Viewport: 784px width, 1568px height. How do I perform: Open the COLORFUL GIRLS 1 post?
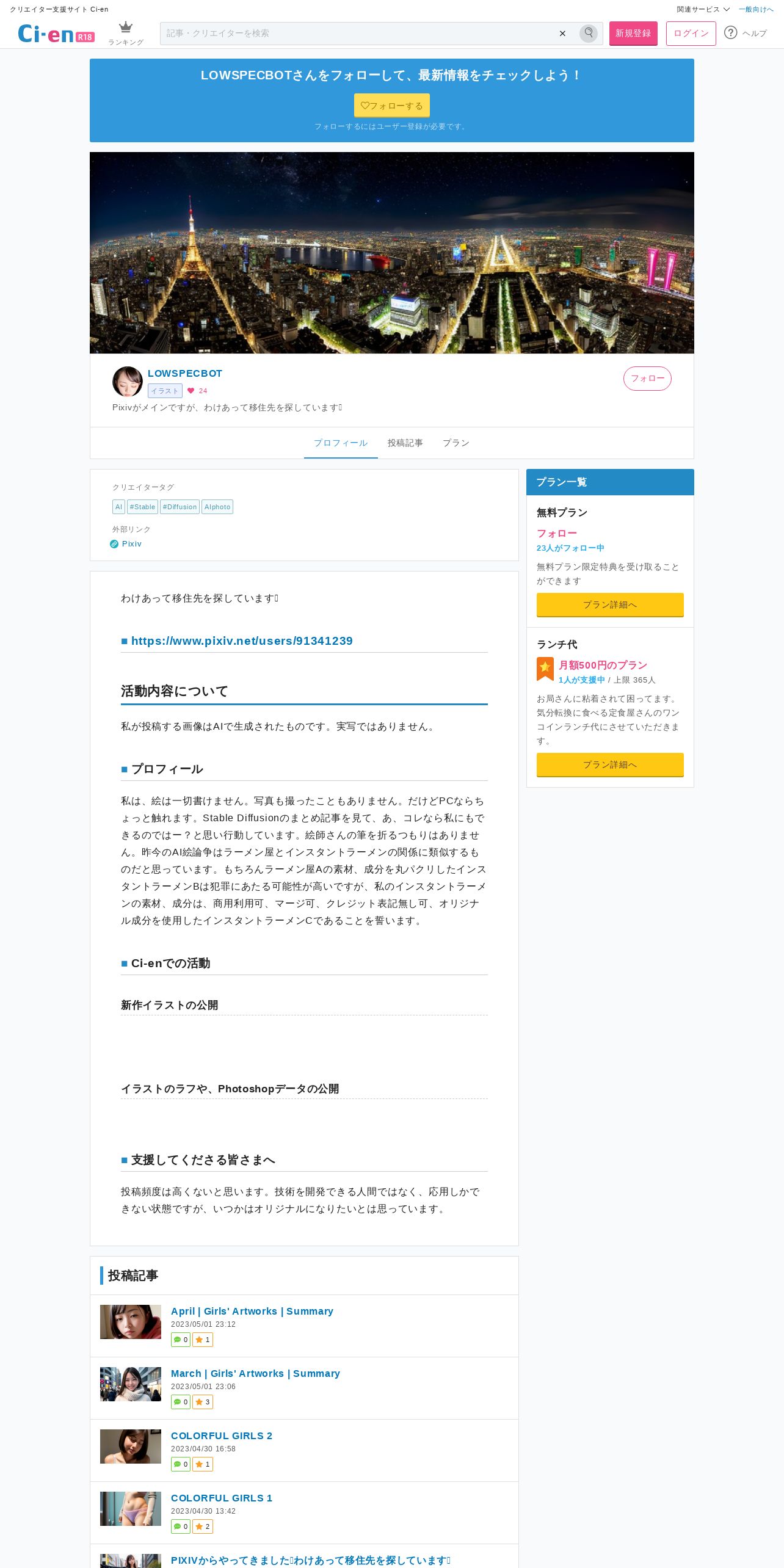[x=222, y=1498]
